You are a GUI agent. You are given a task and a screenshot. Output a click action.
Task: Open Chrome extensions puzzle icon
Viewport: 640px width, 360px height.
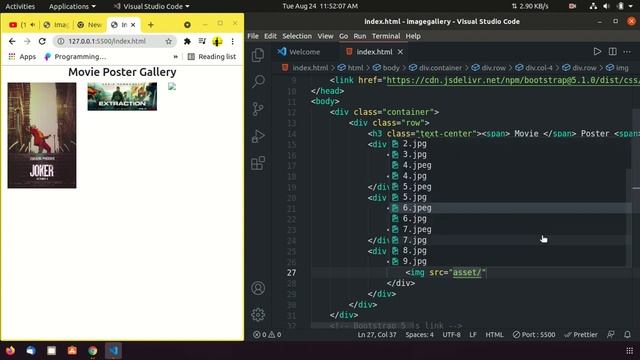click(187, 41)
